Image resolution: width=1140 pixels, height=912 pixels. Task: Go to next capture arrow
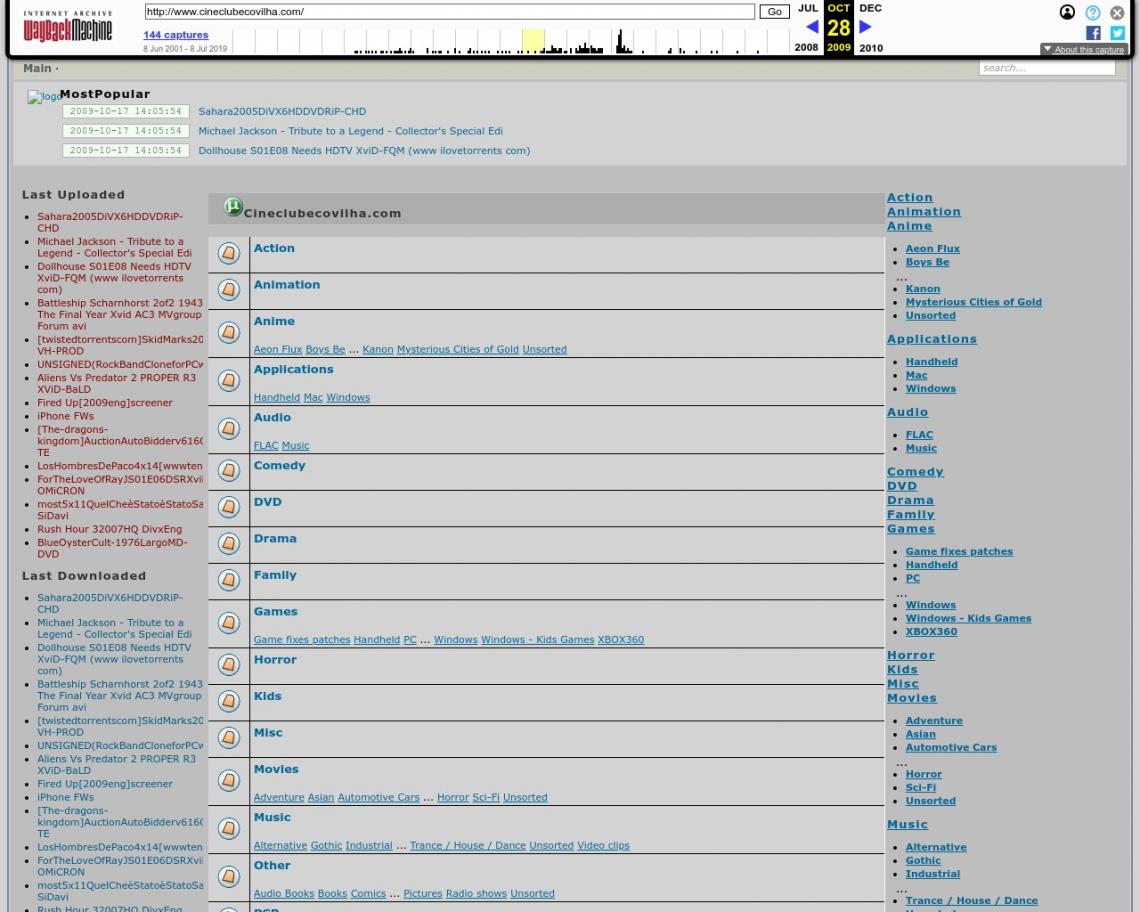pyautogui.click(x=865, y=27)
